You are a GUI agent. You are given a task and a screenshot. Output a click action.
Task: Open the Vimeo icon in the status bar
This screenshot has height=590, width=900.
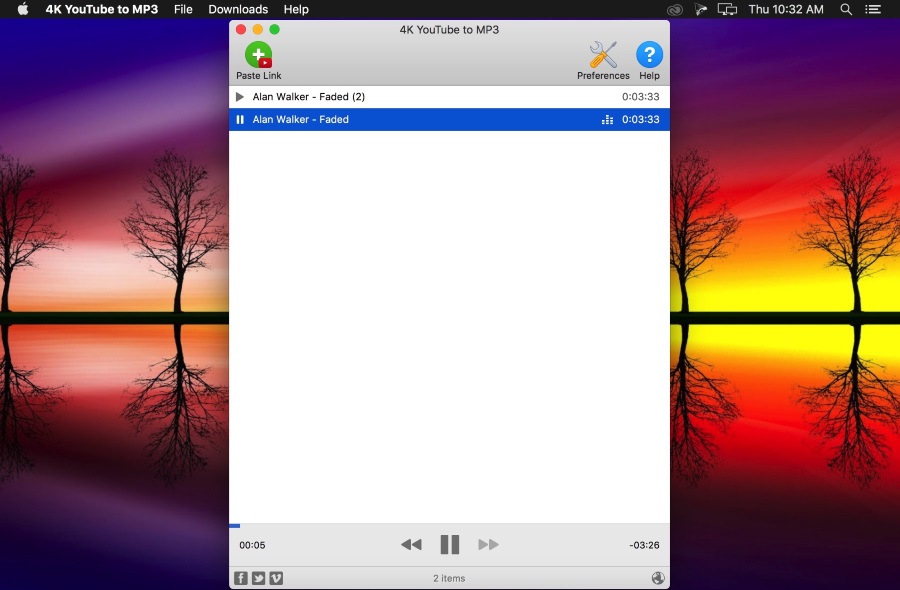click(276, 578)
